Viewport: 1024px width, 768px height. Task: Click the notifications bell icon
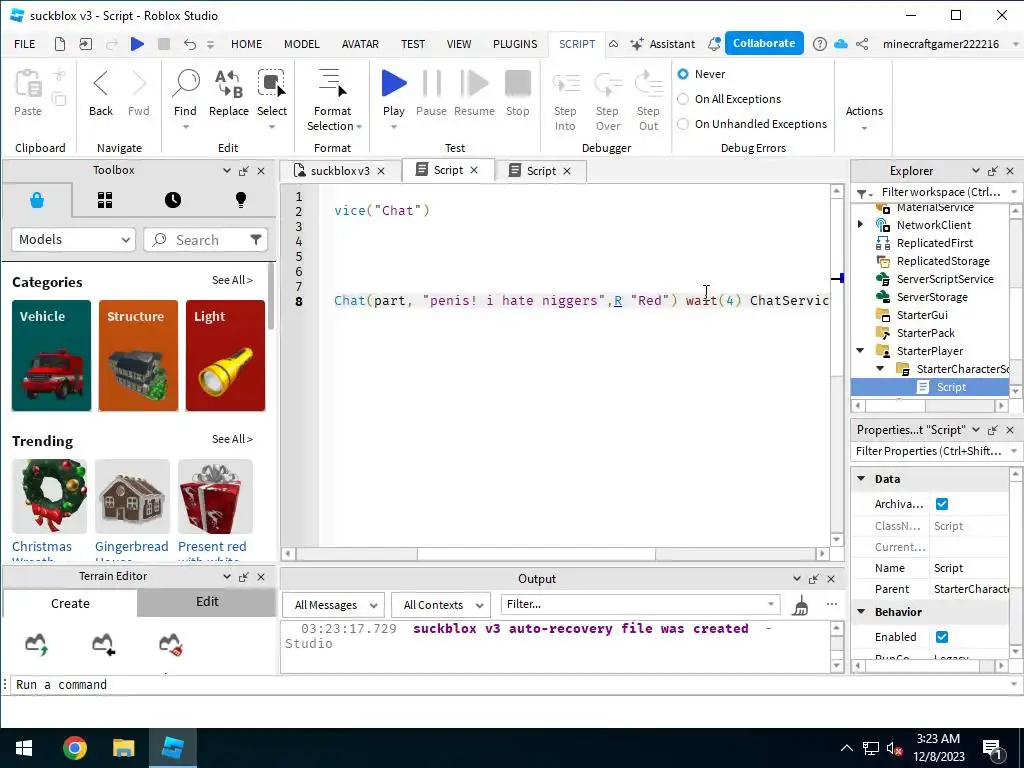pyautogui.click(x=714, y=44)
